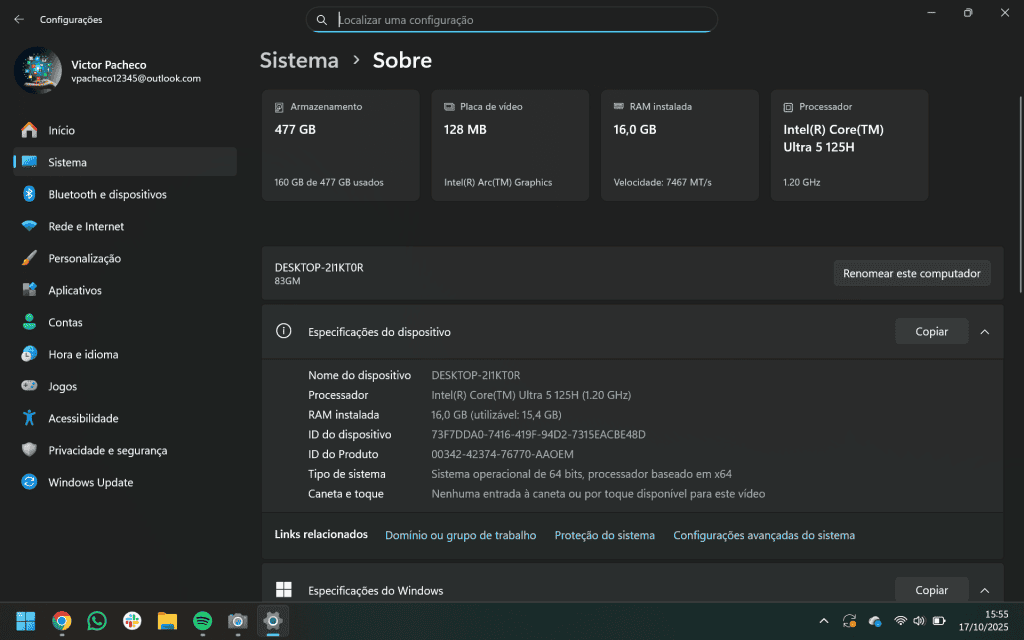
Task: Open Configurações avançadas do sistema
Action: [x=763, y=535]
